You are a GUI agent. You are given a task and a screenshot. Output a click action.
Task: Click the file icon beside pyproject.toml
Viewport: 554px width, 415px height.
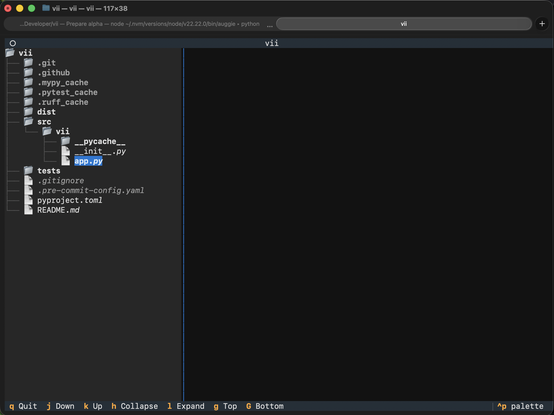pos(29,200)
